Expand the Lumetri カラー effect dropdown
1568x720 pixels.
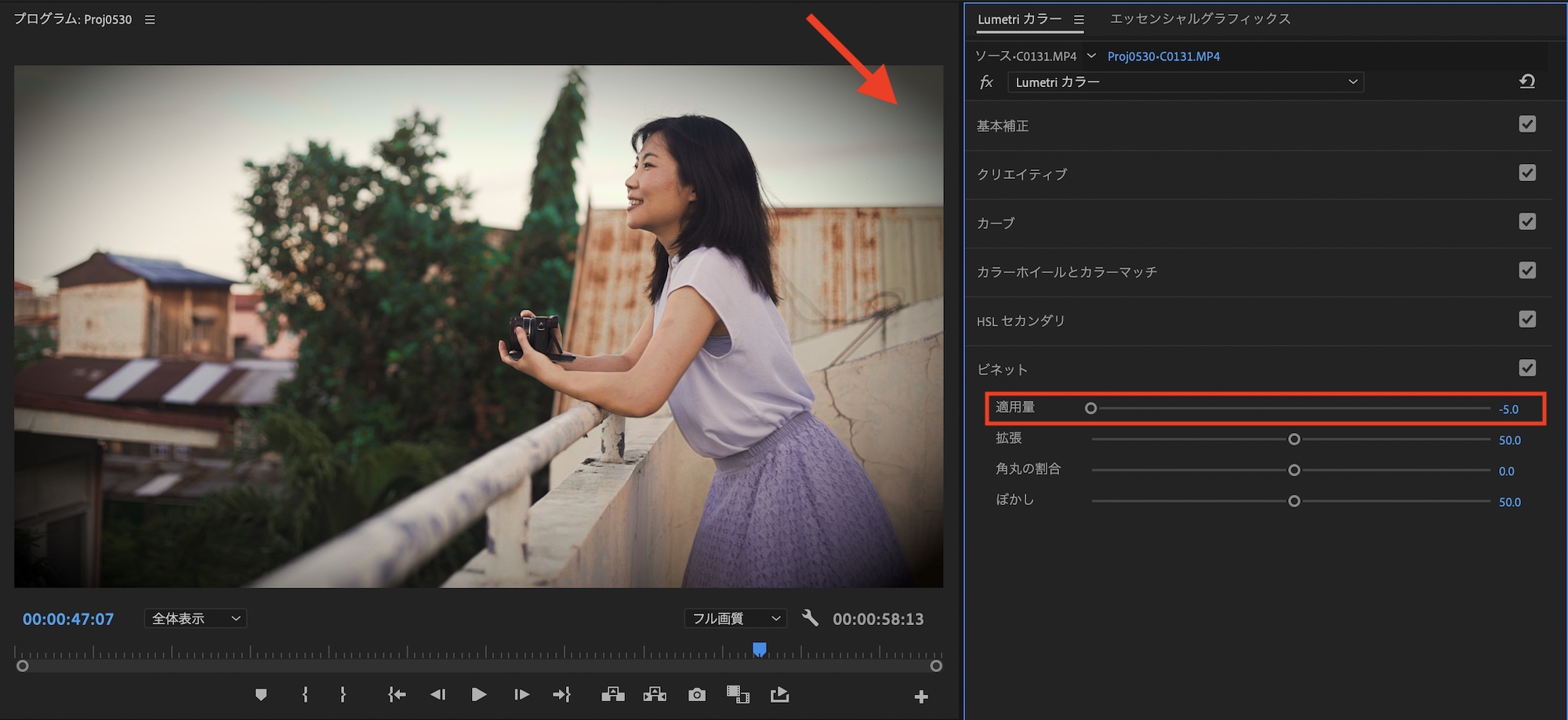coord(1185,82)
